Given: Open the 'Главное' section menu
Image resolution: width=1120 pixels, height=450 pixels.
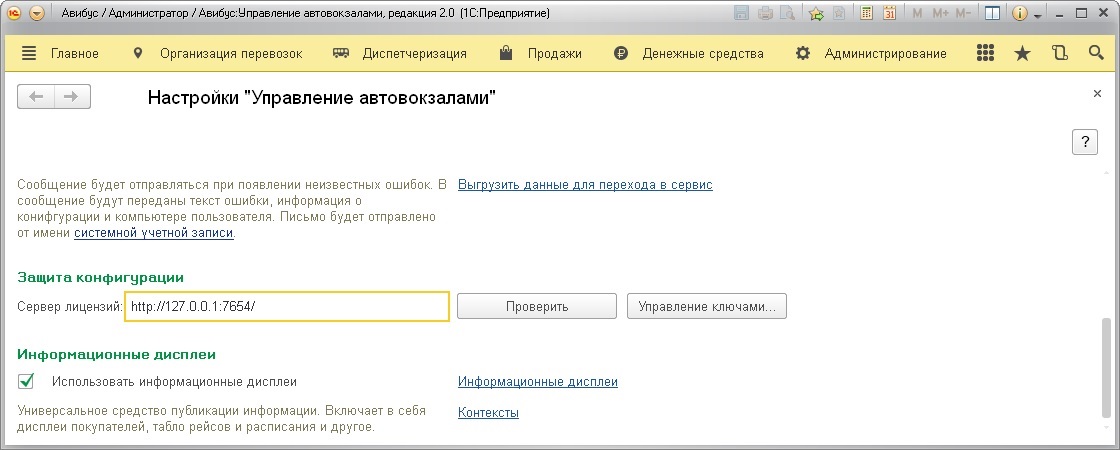Looking at the screenshot, I should [x=60, y=54].
